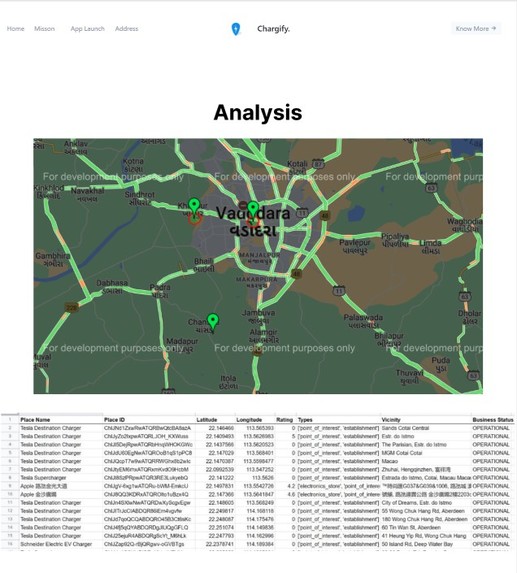Open the App Launch section
This screenshot has height=573, width=517.
87,29
